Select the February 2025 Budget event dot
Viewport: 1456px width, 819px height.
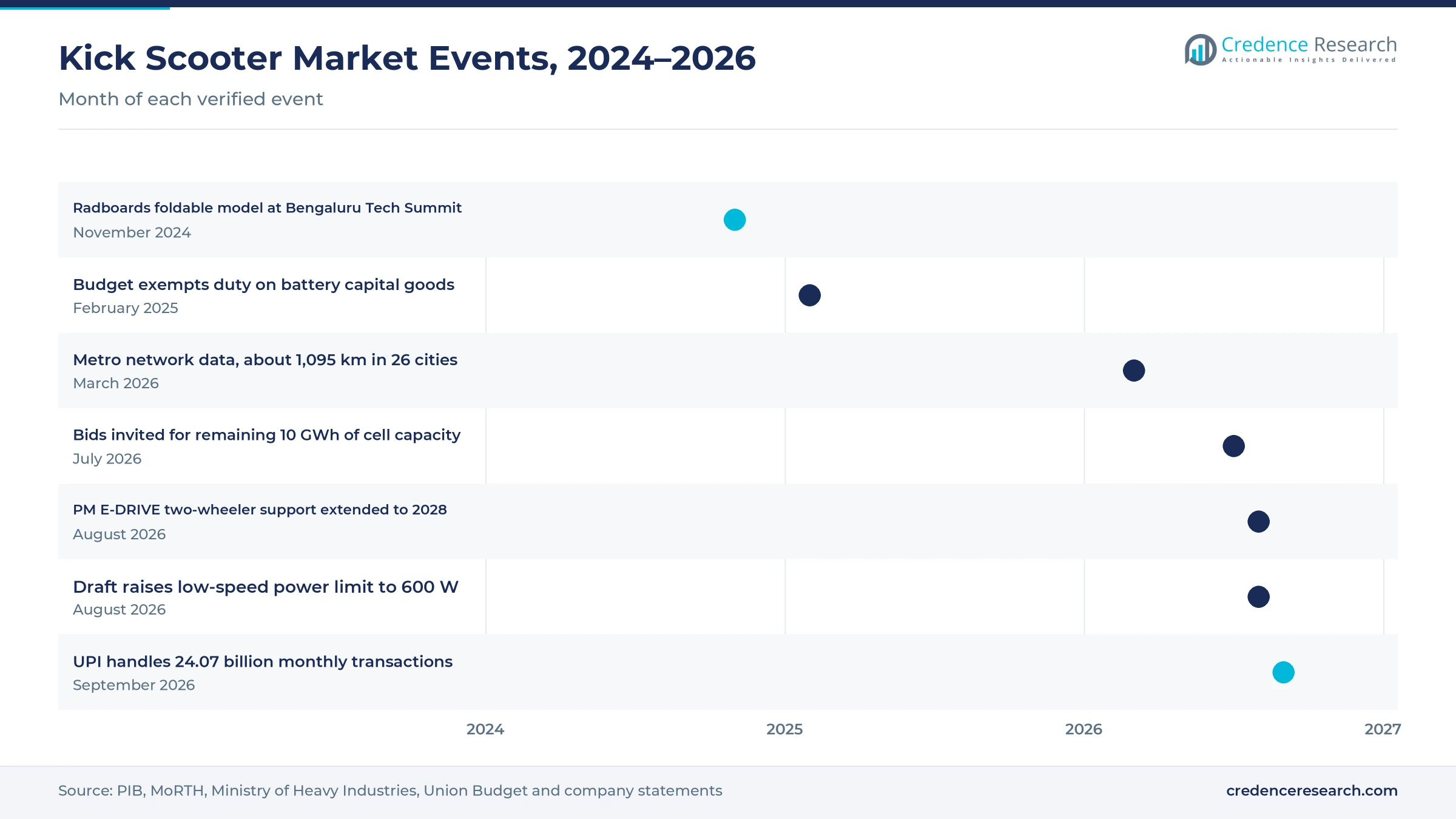point(809,295)
